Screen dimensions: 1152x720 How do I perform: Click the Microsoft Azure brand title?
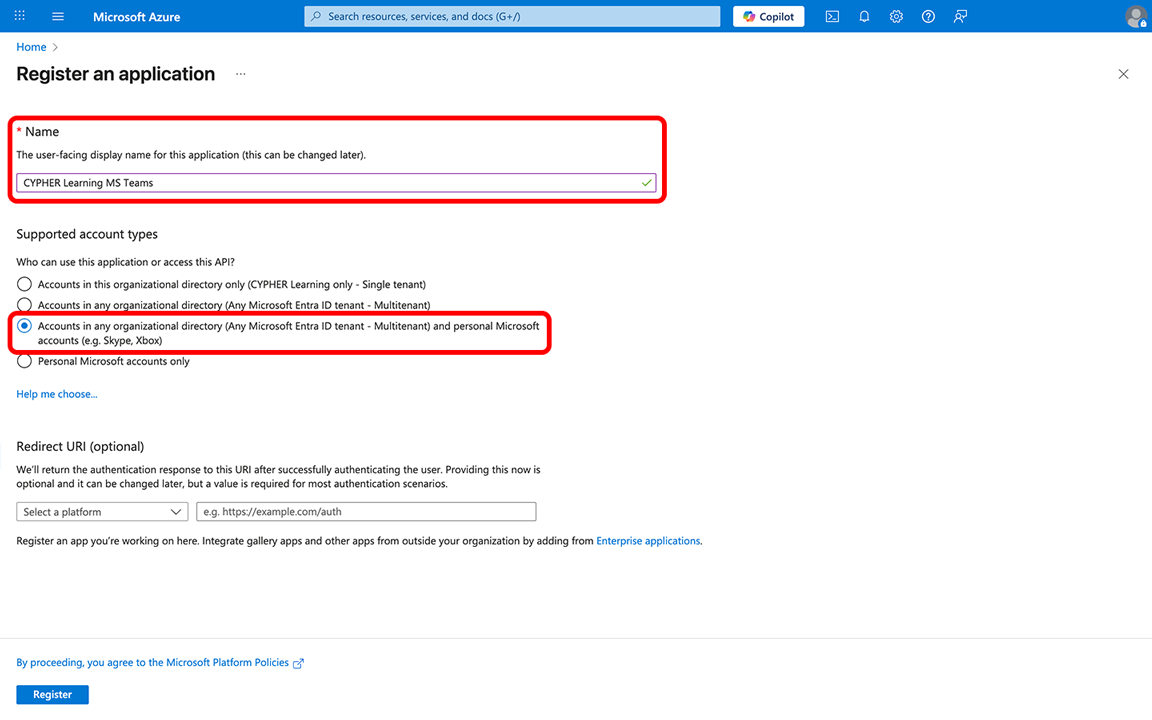pos(137,17)
